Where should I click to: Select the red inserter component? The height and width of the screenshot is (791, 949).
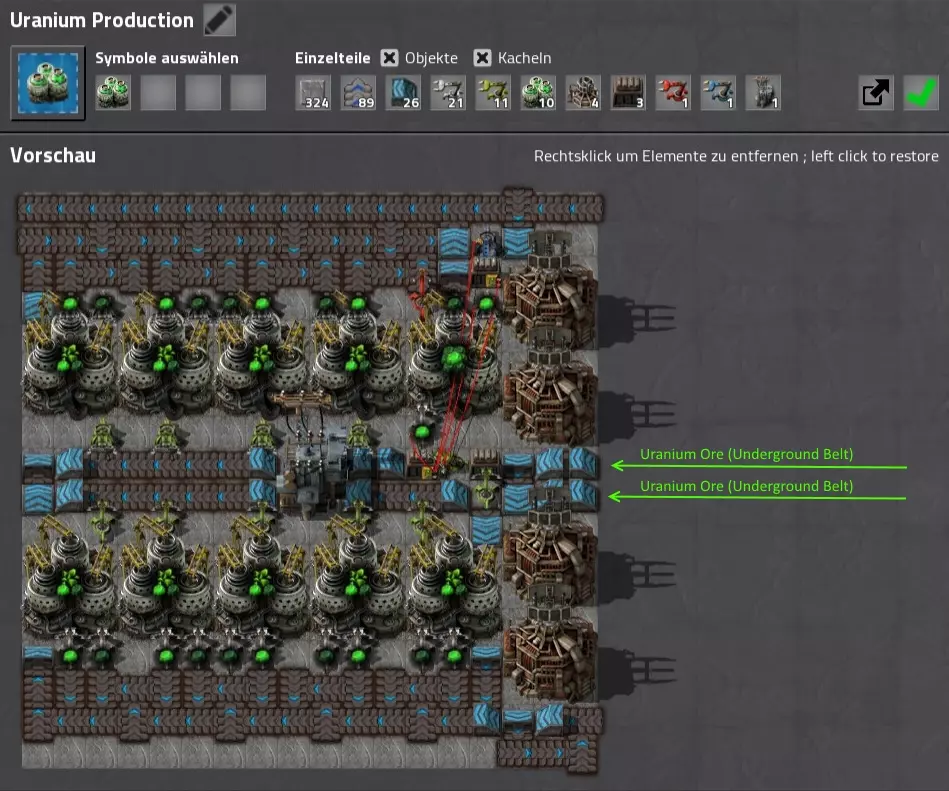673,93
